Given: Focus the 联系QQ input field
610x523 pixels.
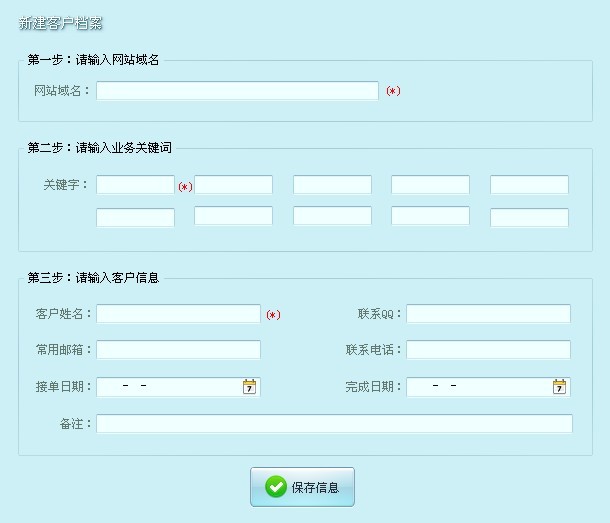Looking at the screenshot, I should click(x=489, y=314).
